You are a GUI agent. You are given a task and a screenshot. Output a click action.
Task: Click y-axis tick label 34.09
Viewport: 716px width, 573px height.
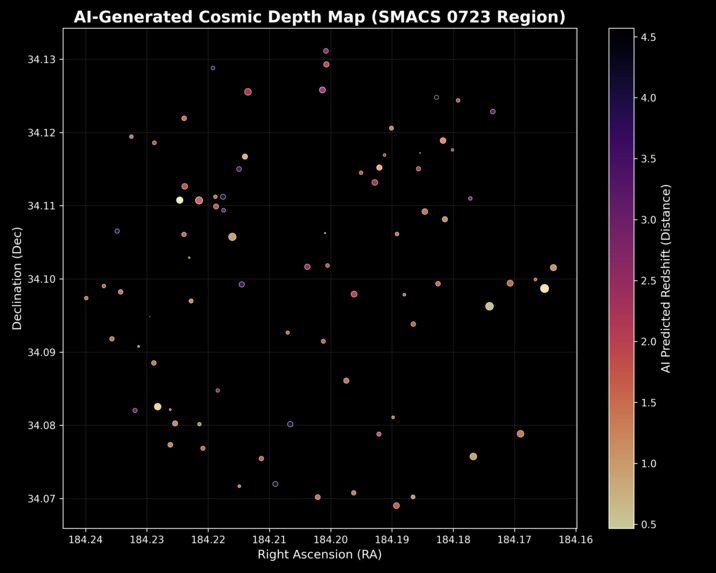tap(42, 352)
